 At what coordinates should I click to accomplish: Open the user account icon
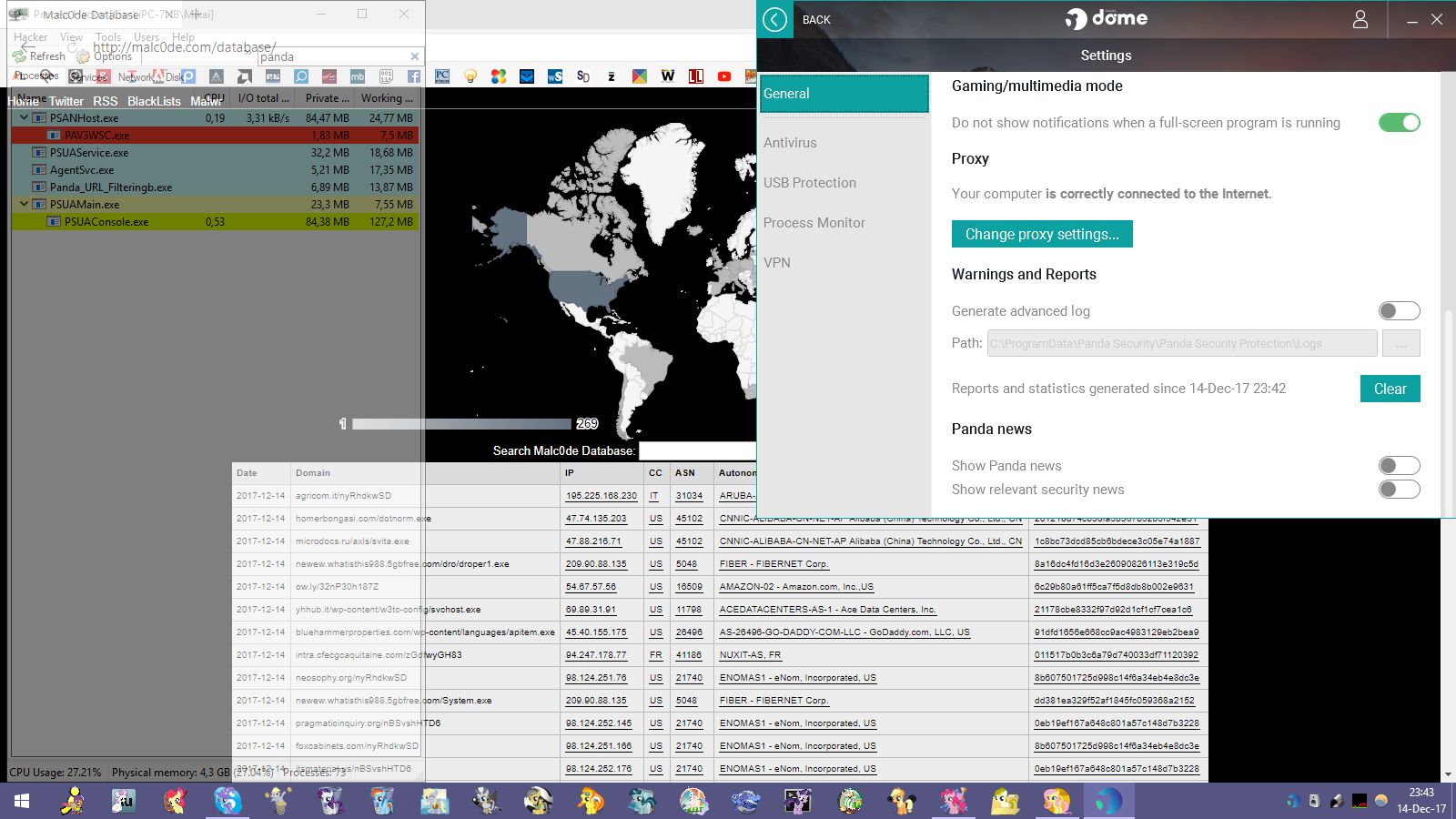pyautogui.click(x=1360, y=19)
